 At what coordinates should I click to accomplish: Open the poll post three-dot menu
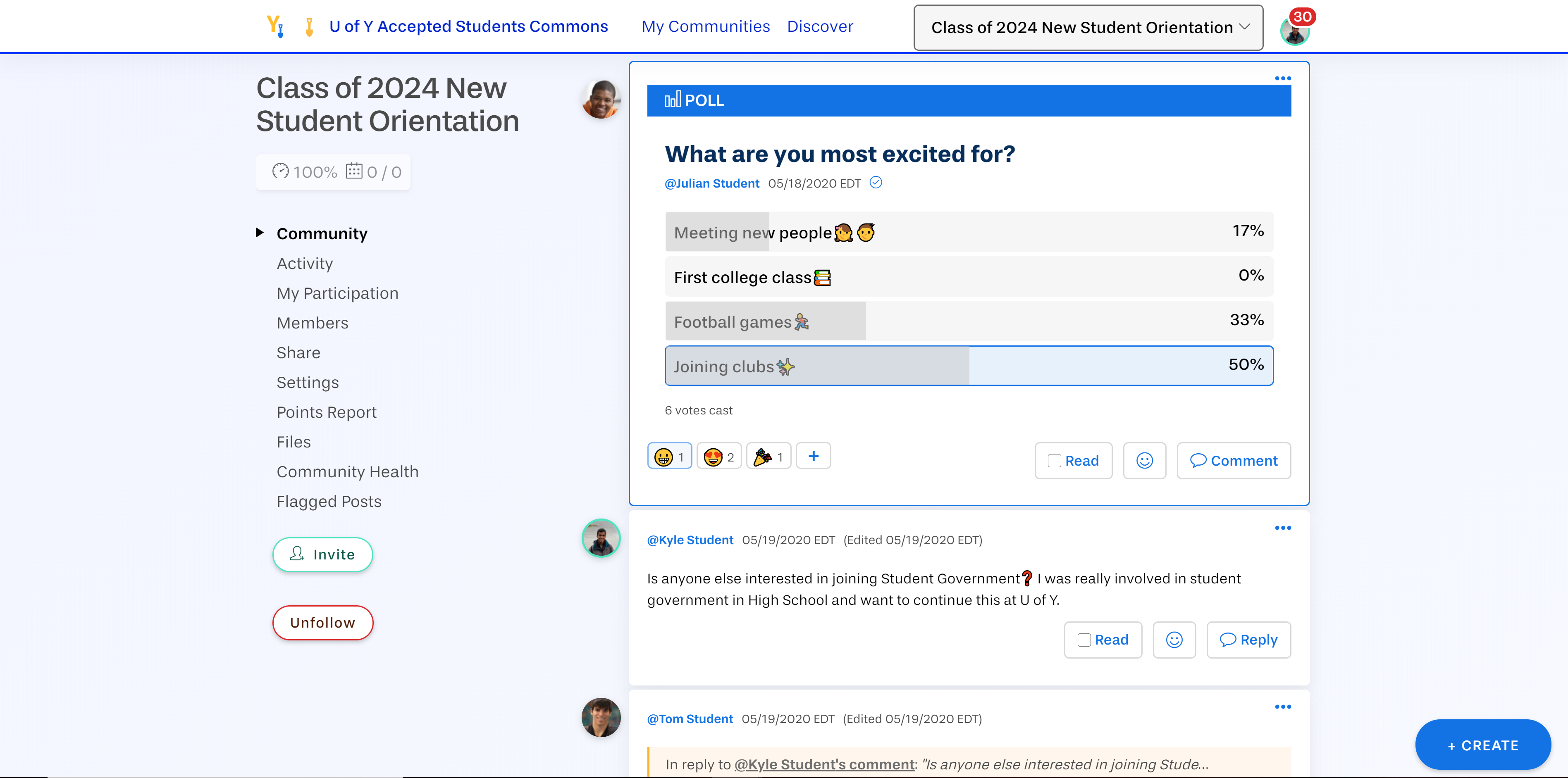tap(1282, 79)
